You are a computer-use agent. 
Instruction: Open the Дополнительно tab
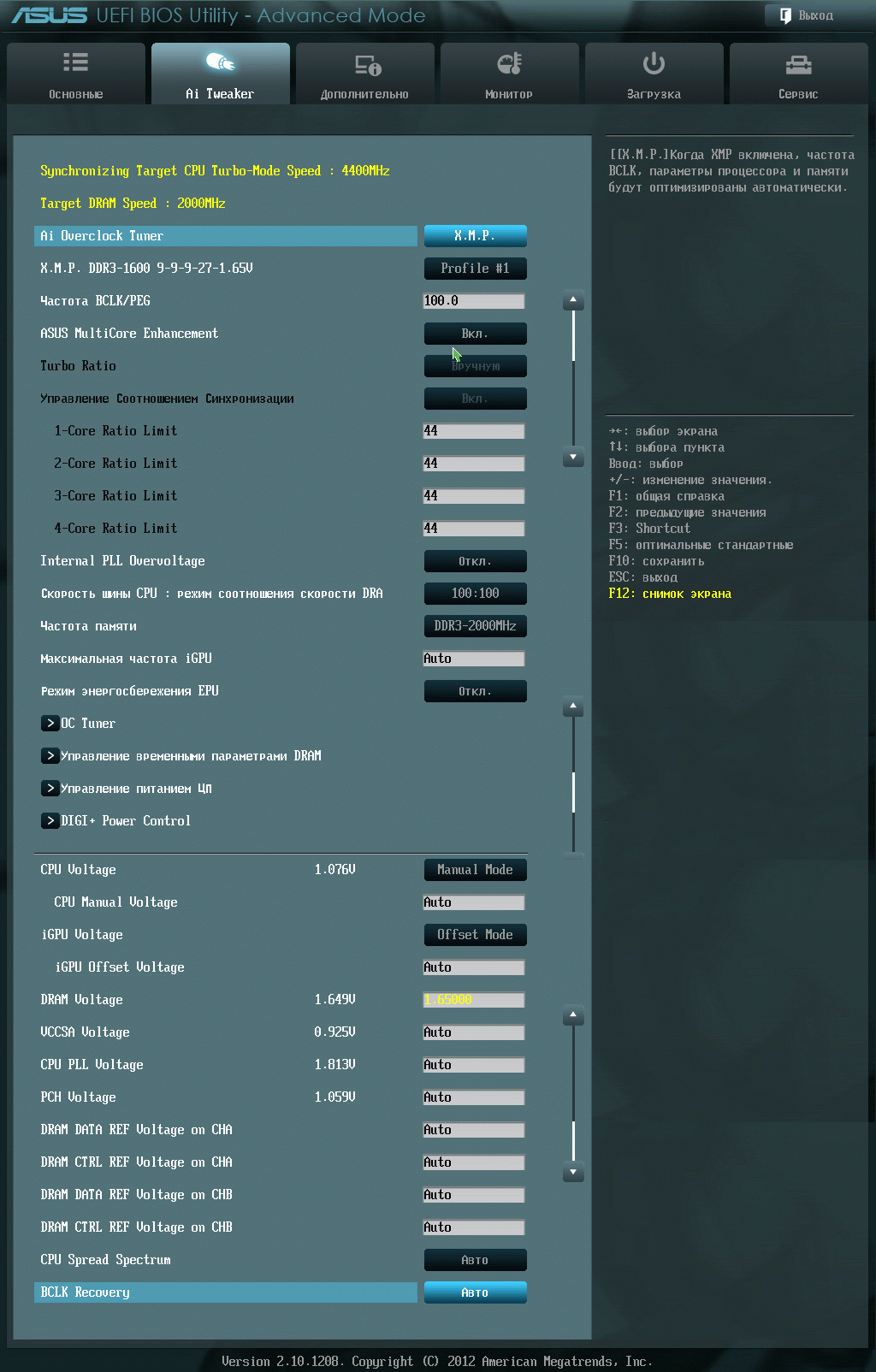pos(365,74)
